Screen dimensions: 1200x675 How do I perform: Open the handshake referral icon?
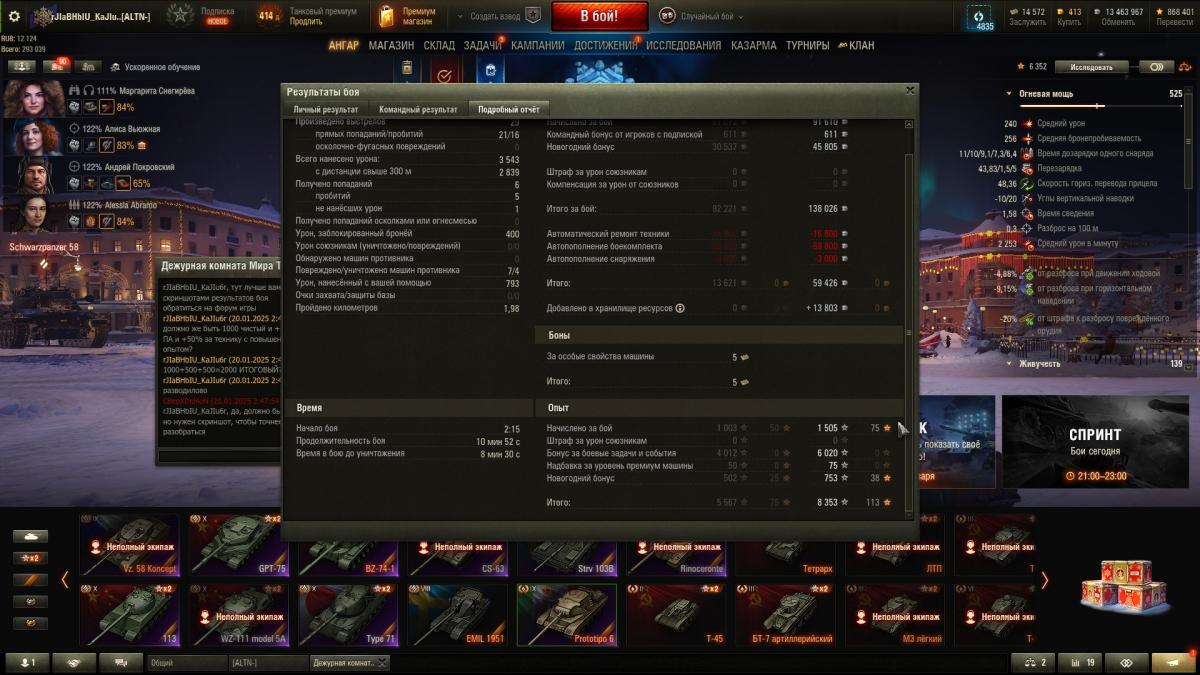74,662
